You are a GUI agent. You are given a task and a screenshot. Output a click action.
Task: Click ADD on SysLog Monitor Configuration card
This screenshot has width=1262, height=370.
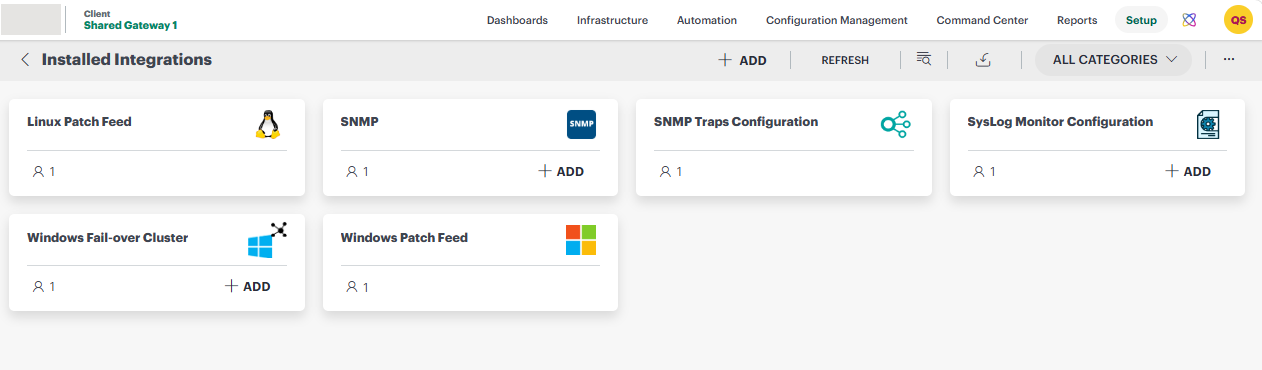[1188, 172]
